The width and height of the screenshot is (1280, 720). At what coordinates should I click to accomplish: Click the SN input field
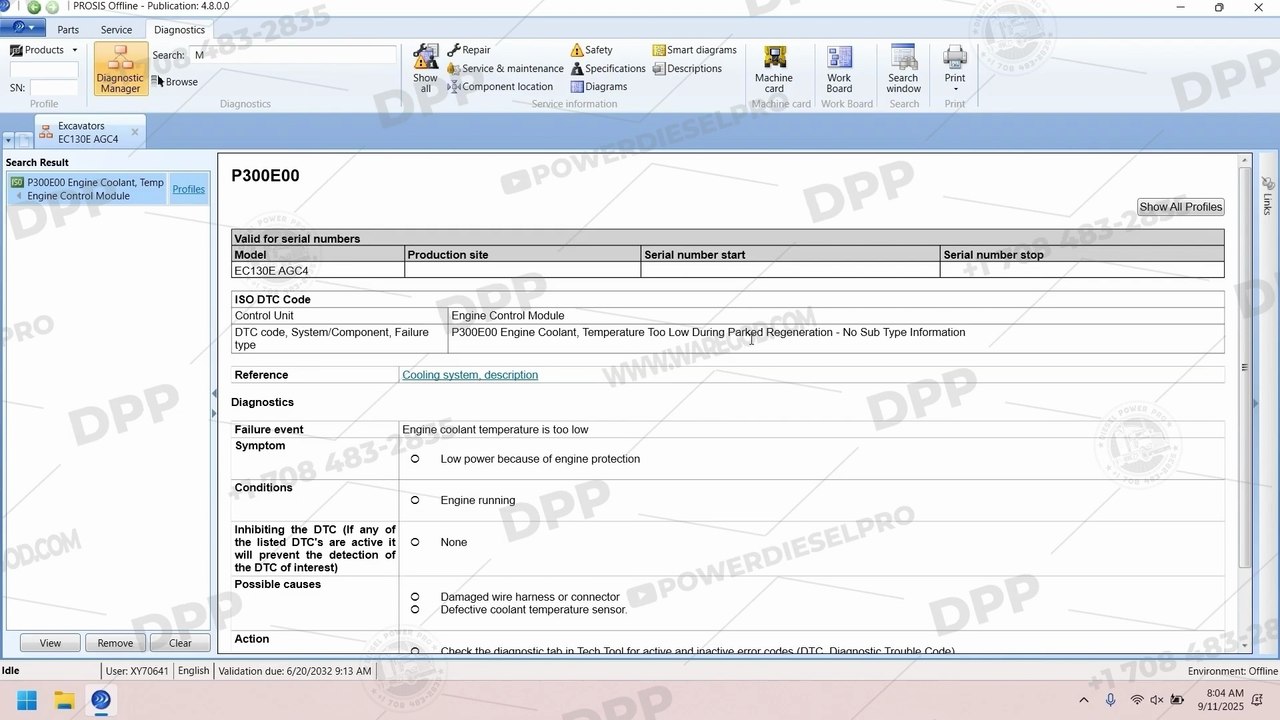coord(53,88)
